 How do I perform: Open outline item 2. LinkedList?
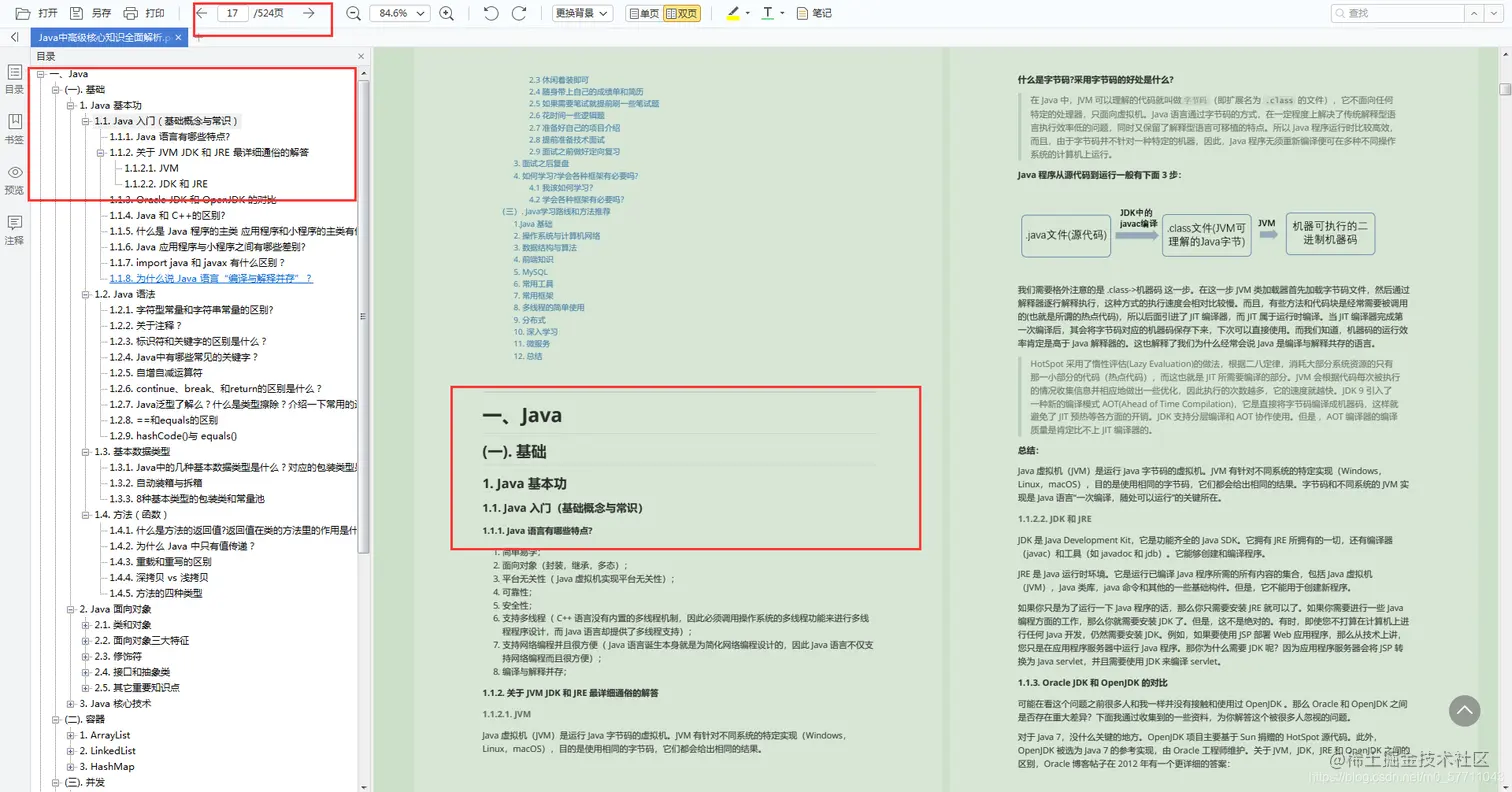(x=107, y=750)
